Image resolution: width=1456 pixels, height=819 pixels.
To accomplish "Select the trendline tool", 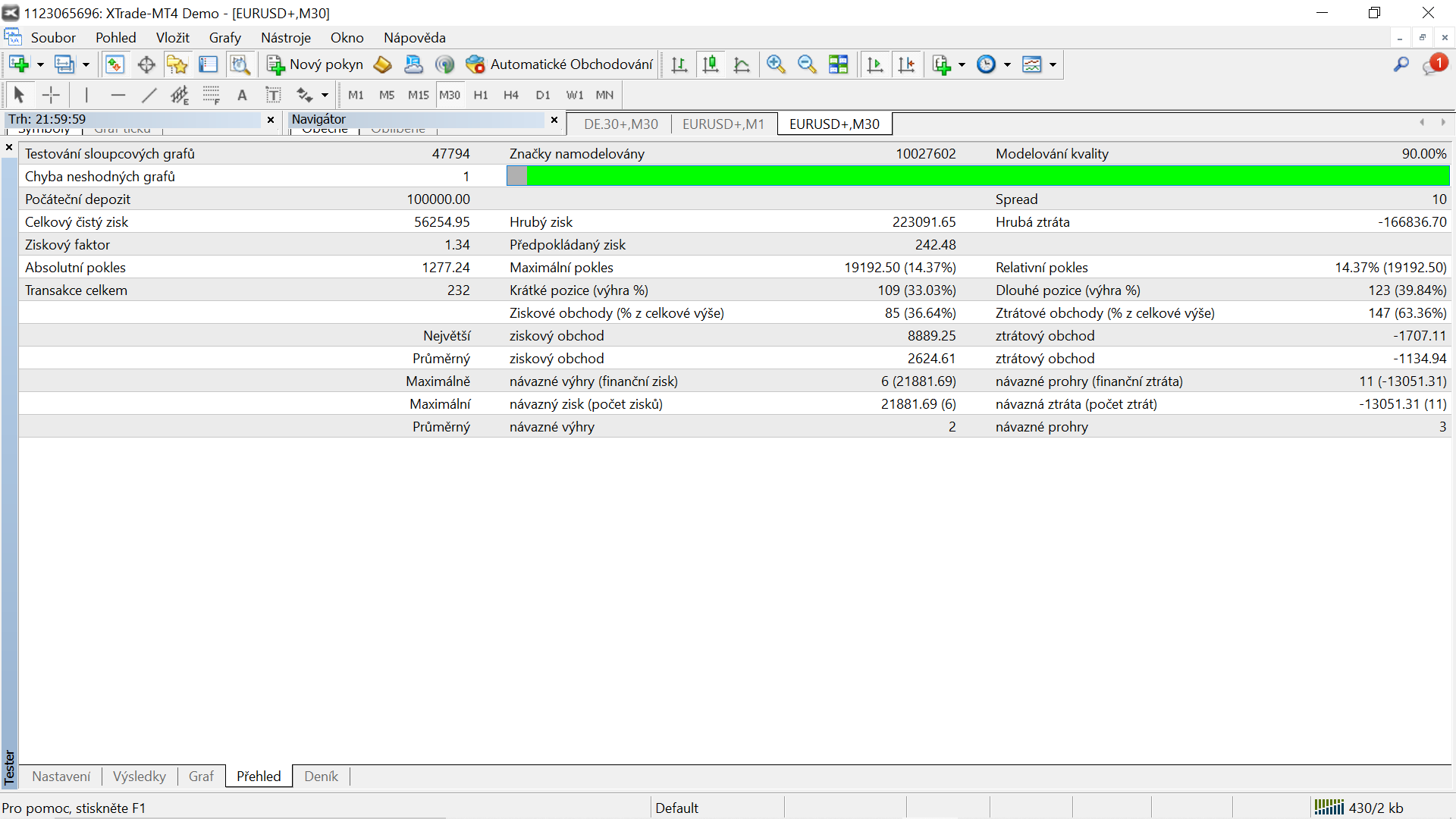I will click(x=149, y=95).
